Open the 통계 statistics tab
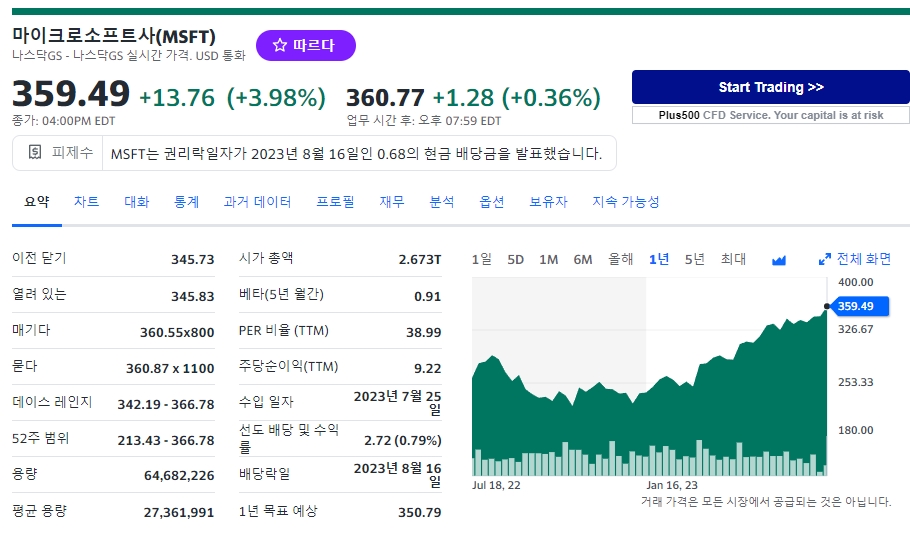Viewport: 910px width, 535px height. (x=186, y=202)
